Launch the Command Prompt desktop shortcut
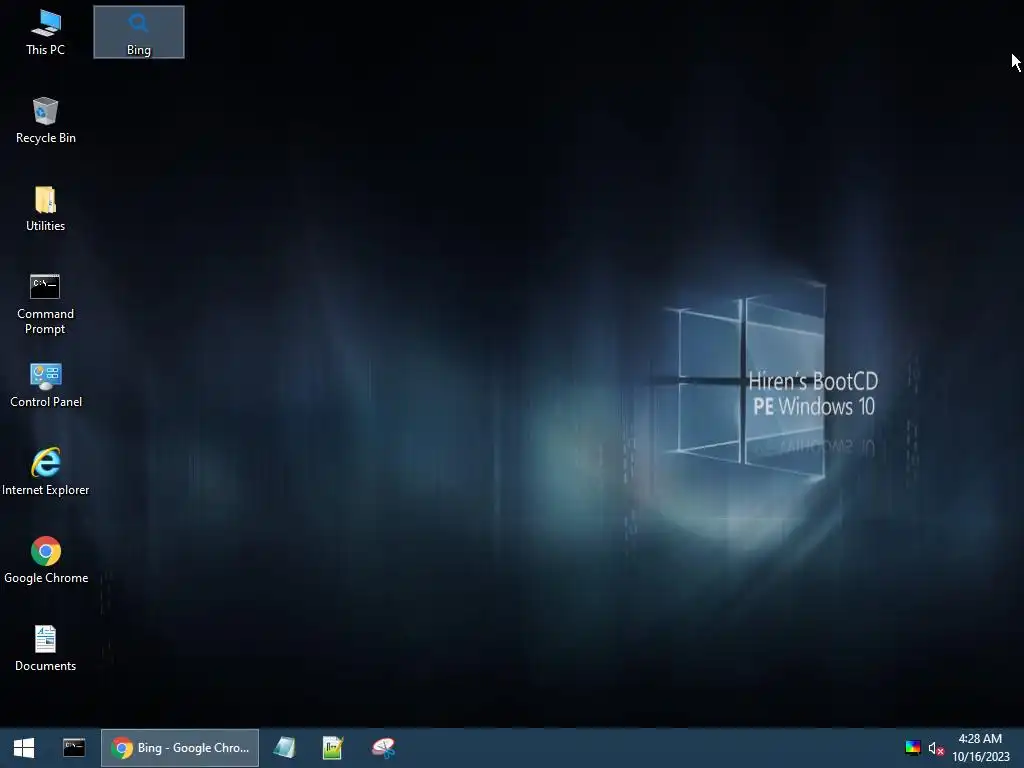This screenshot has width=1024, height=768. 46,304
